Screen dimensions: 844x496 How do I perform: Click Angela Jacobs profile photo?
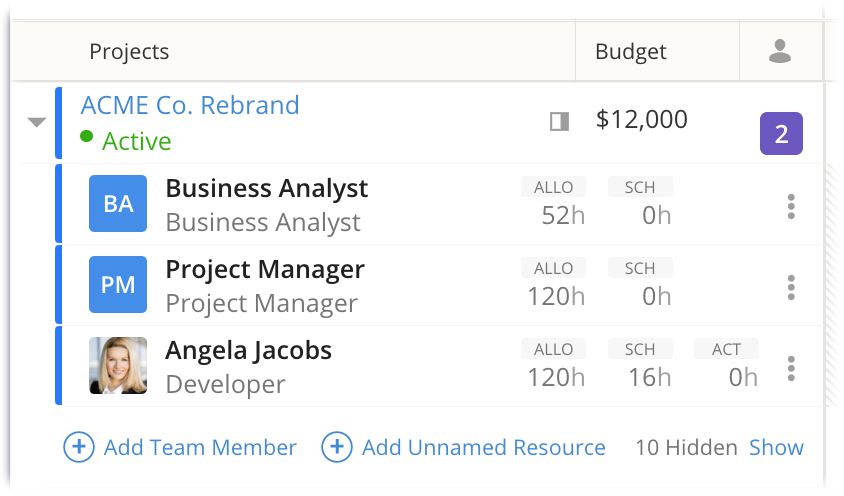click(118, 366)
